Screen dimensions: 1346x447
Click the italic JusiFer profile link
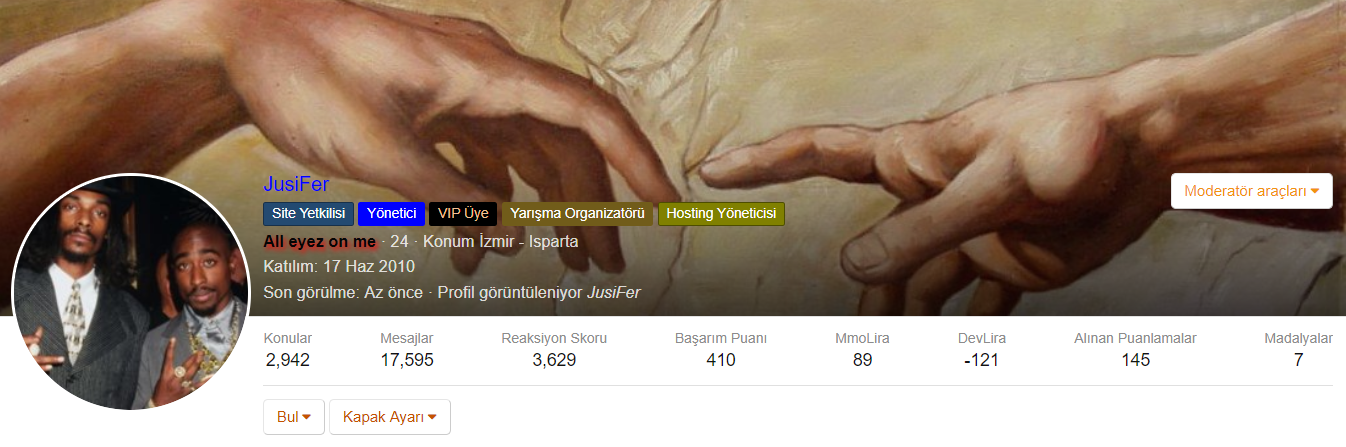(x=613, y=293)
